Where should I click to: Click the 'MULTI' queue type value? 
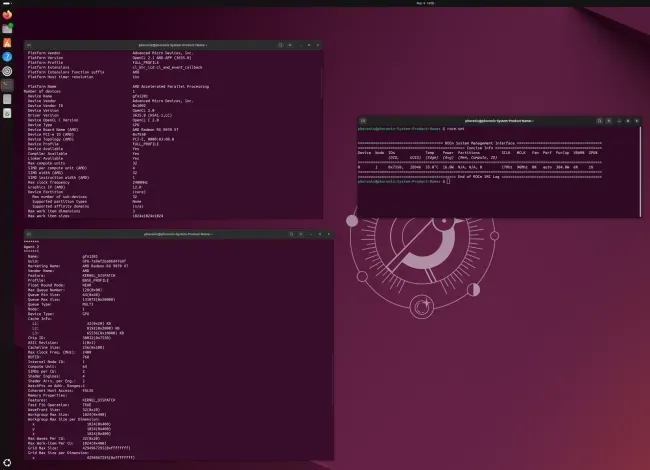click(x=87, y=304)
